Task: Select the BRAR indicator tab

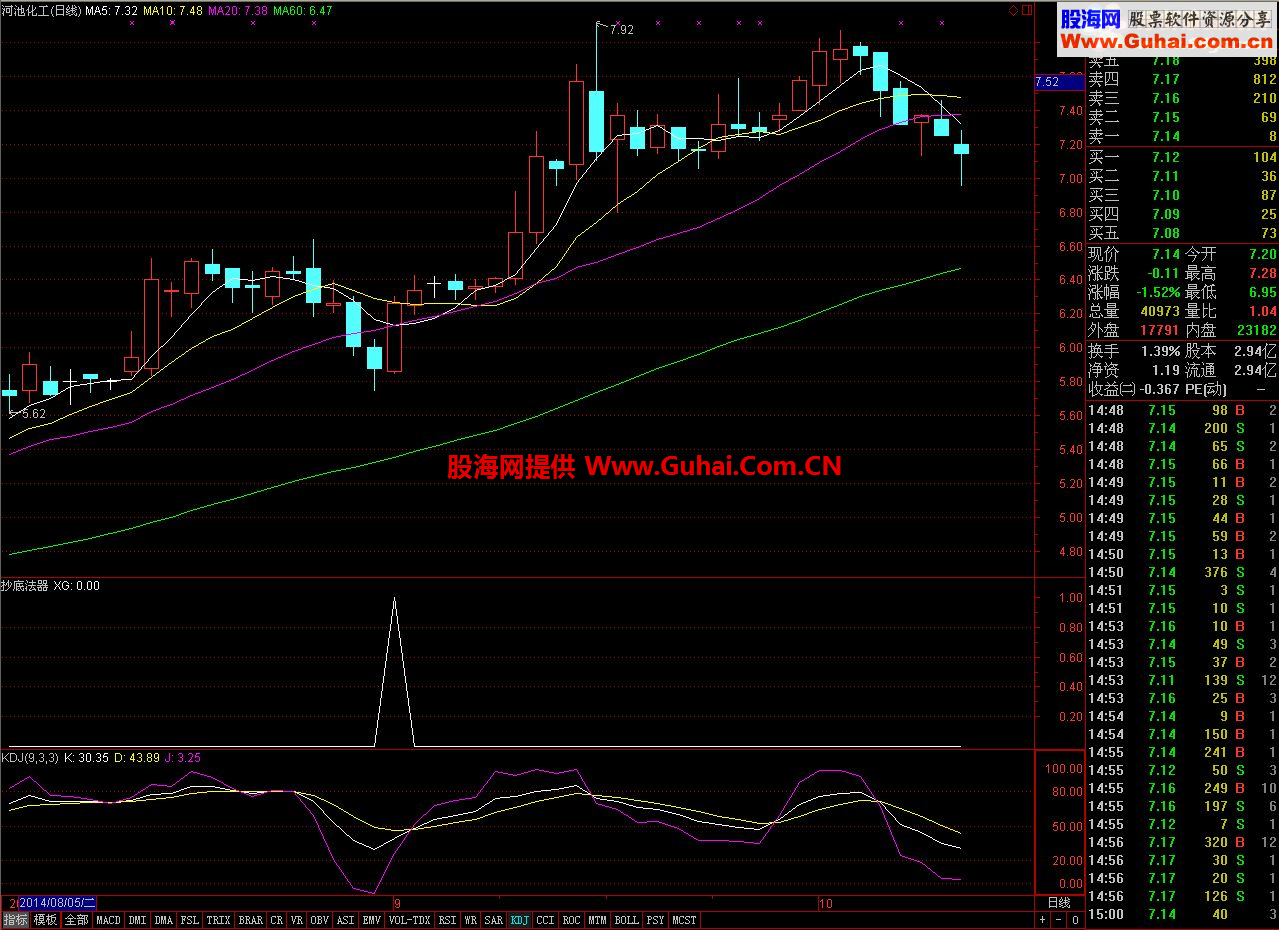Action: [x=250, y=919]
